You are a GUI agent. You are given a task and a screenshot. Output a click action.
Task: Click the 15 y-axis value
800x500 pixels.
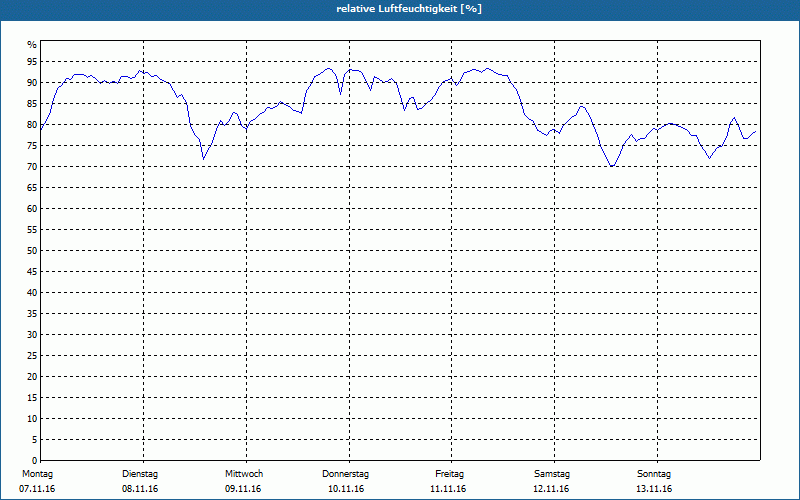tap(32, 397)
